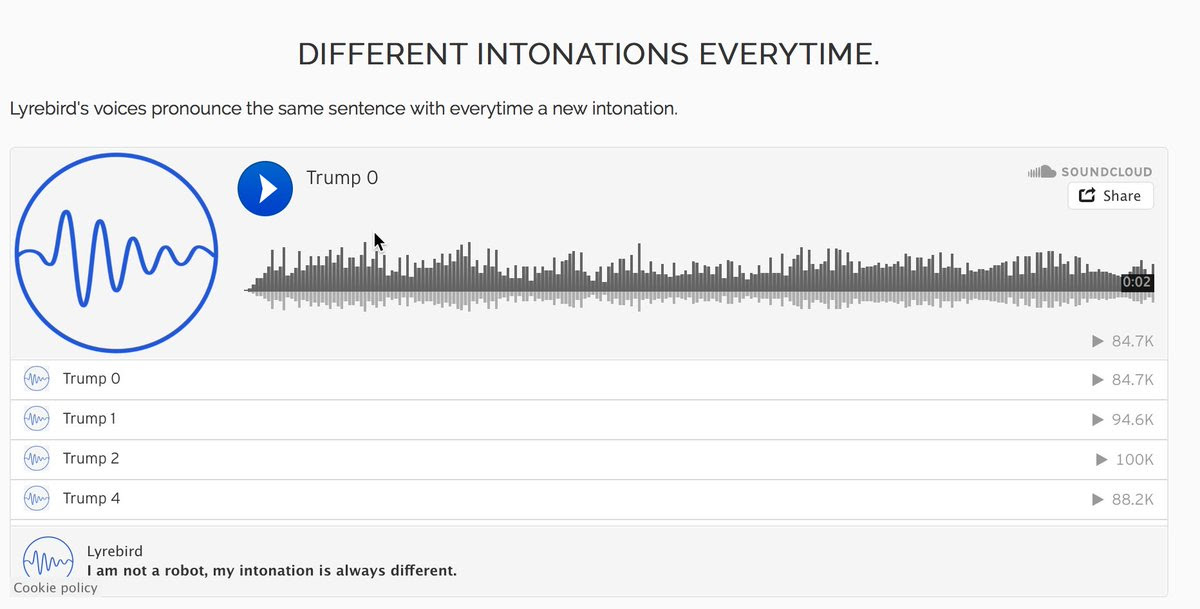Click the Trump 0 title next to play button

[342, 178]
